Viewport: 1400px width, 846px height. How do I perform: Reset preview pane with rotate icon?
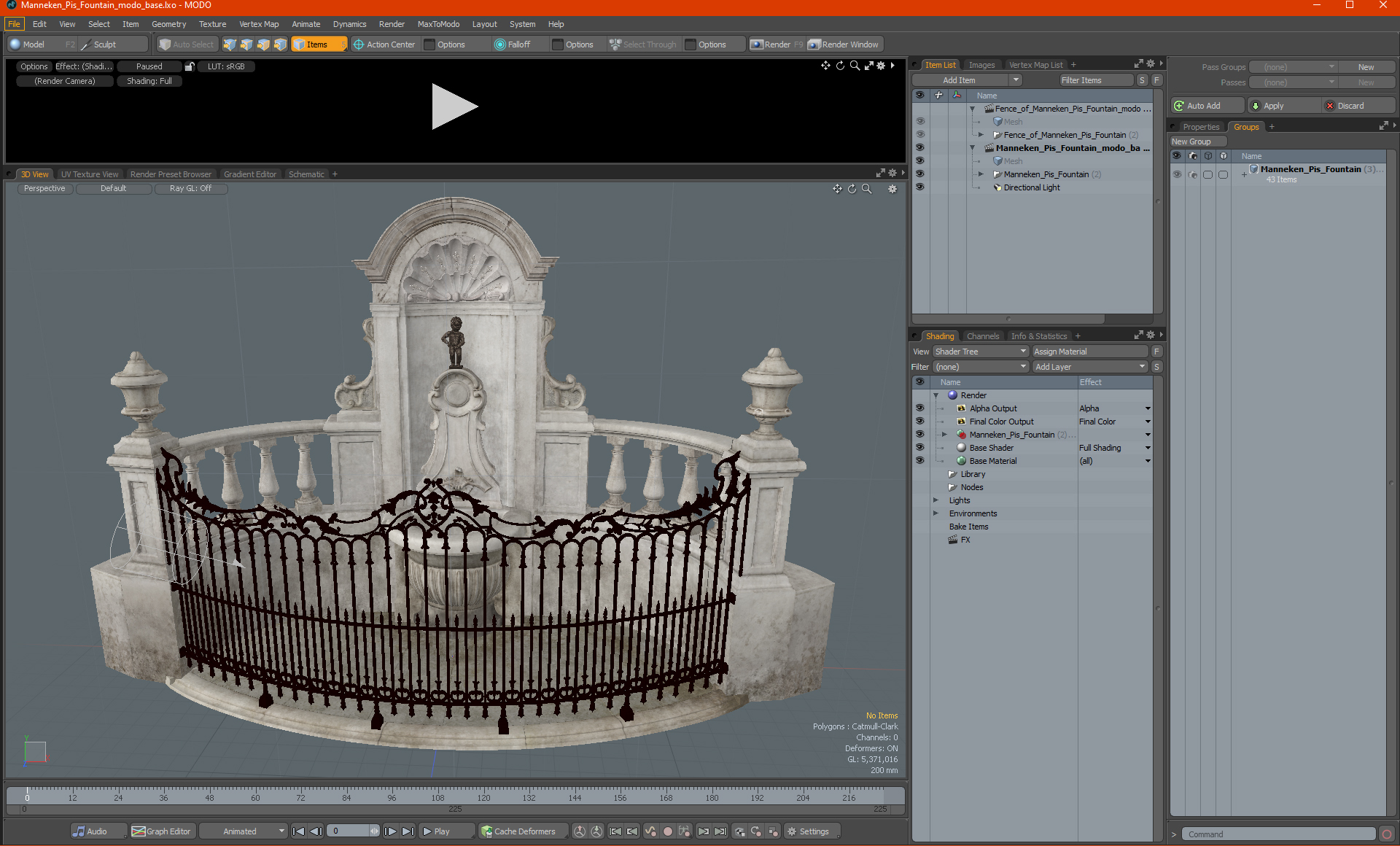(x=840, y=66)
